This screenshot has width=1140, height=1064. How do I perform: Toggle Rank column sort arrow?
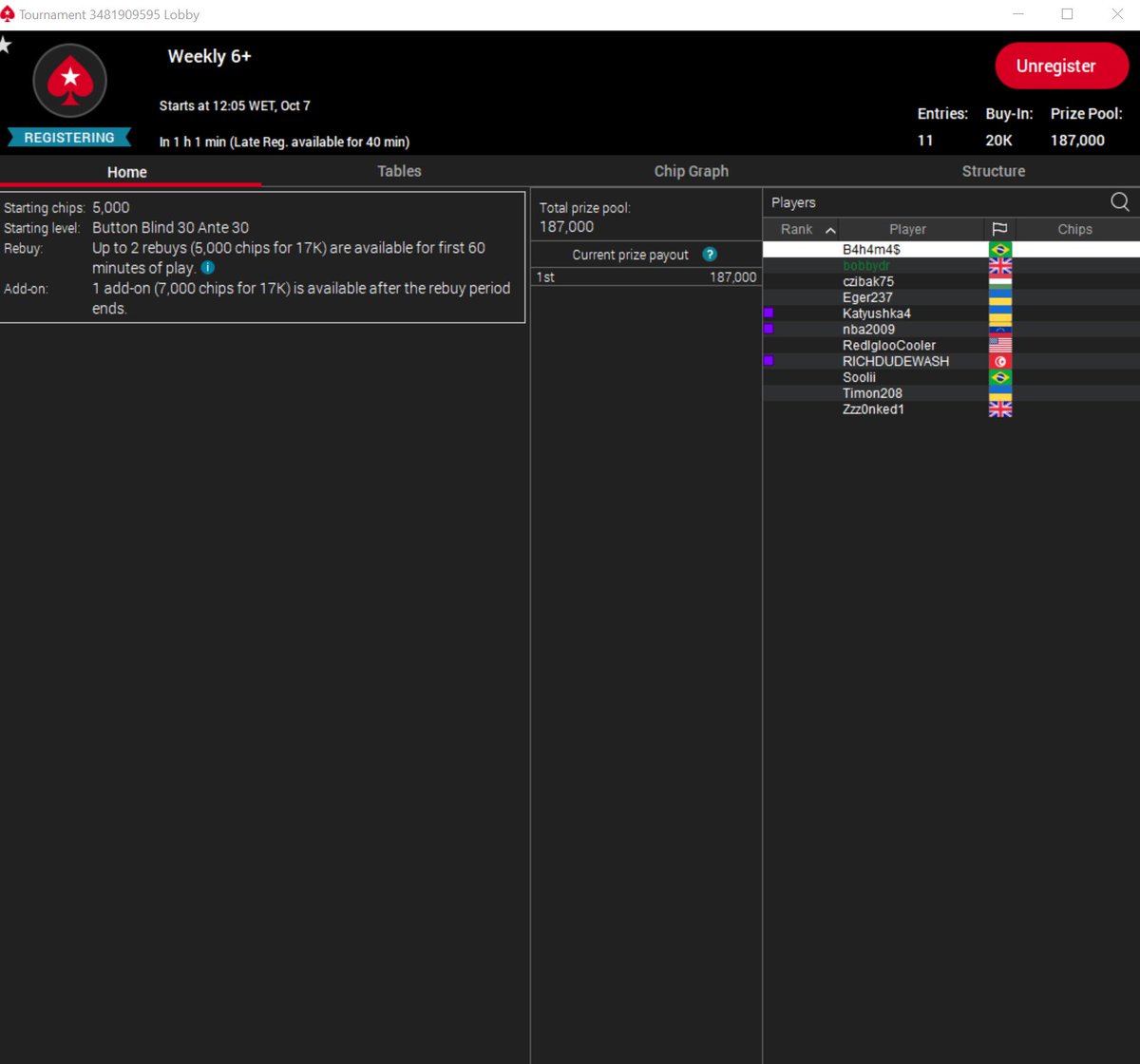pyautogui.click(x=830, y=230)
